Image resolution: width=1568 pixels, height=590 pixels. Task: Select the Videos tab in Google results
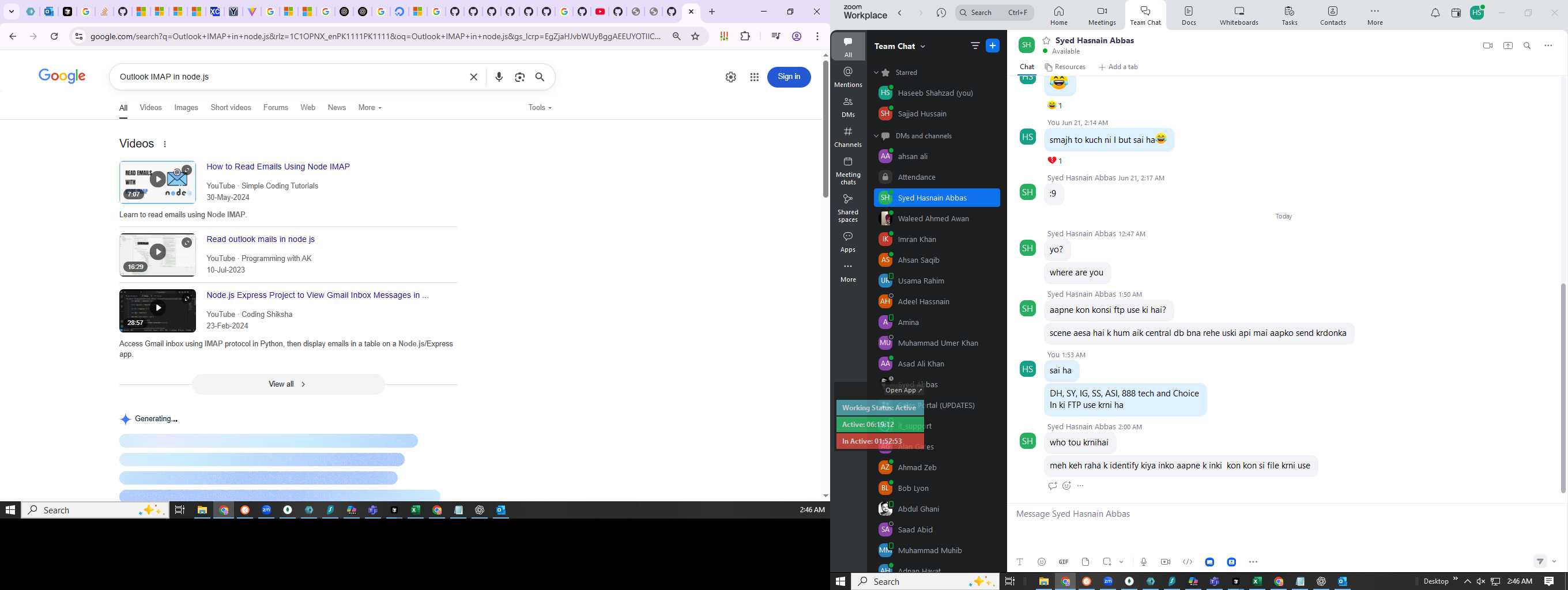(x=150, y=108)
